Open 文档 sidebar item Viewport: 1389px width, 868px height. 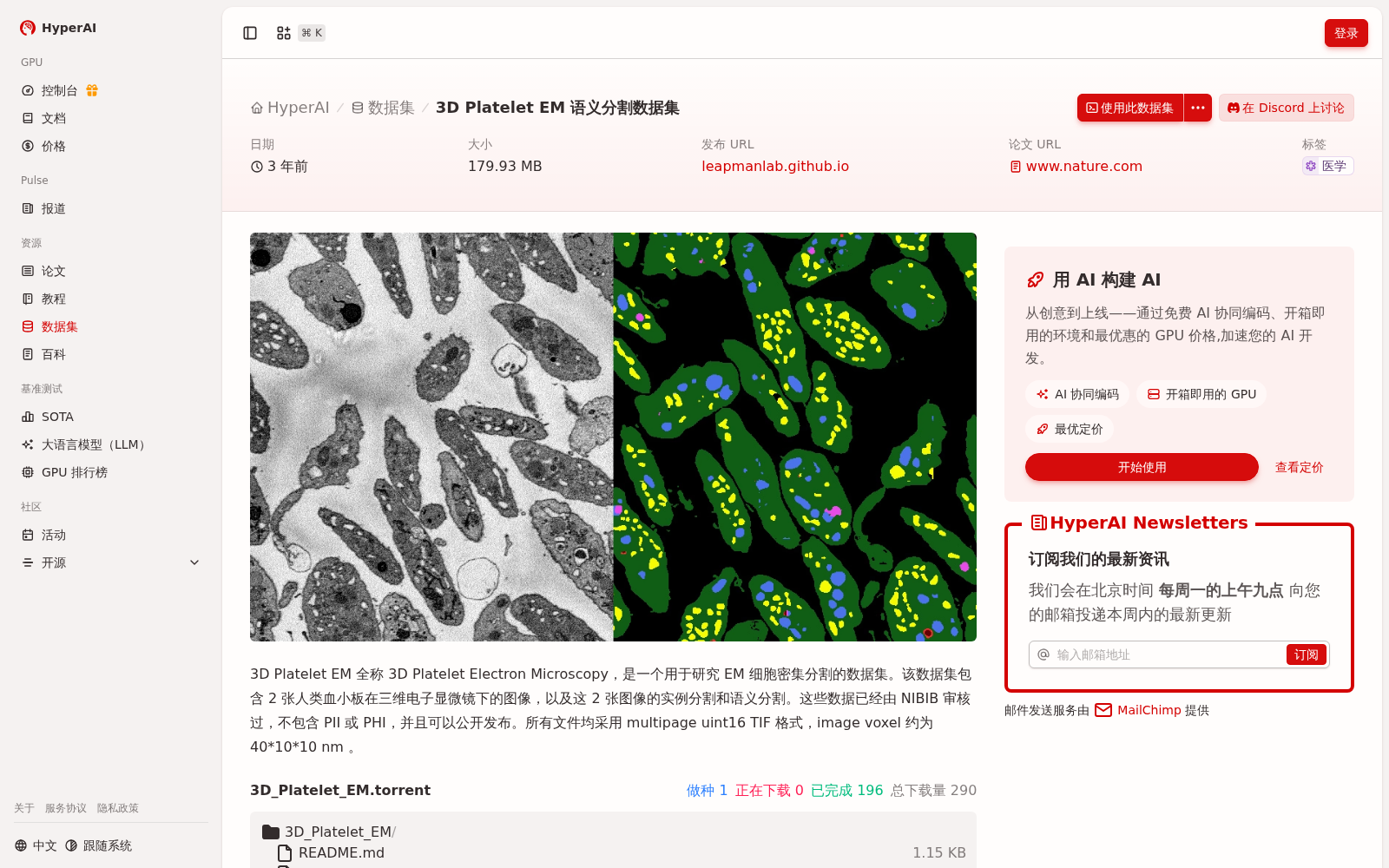click(44, 118)
